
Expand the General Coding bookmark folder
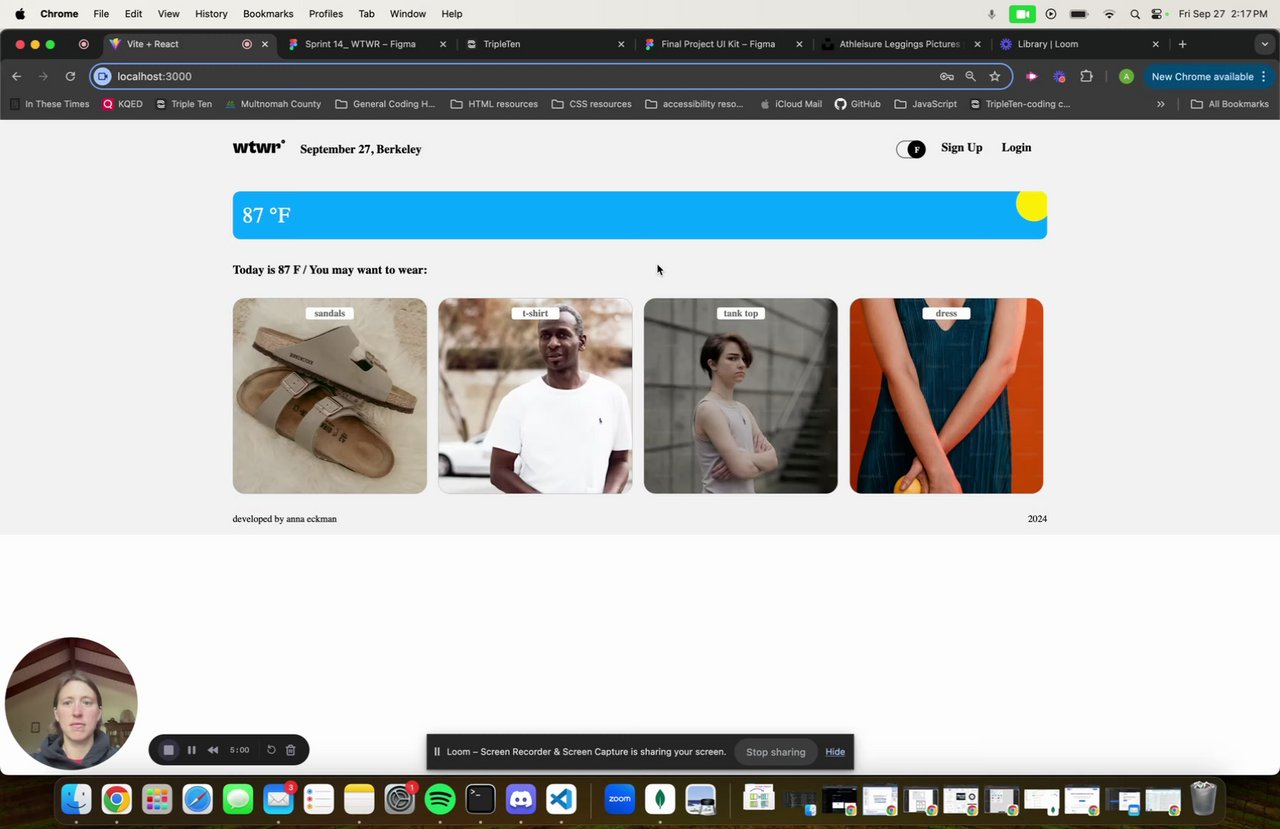pos(385,104)
